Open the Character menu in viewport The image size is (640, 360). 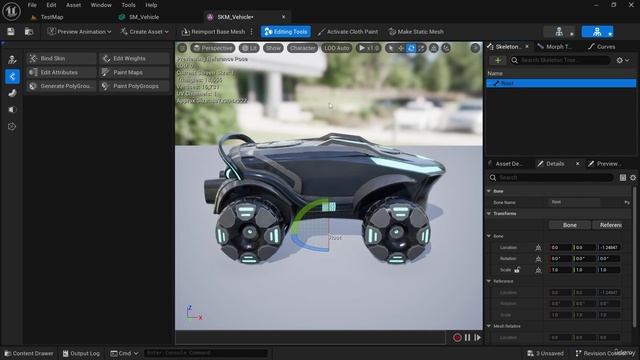[302, 48]
